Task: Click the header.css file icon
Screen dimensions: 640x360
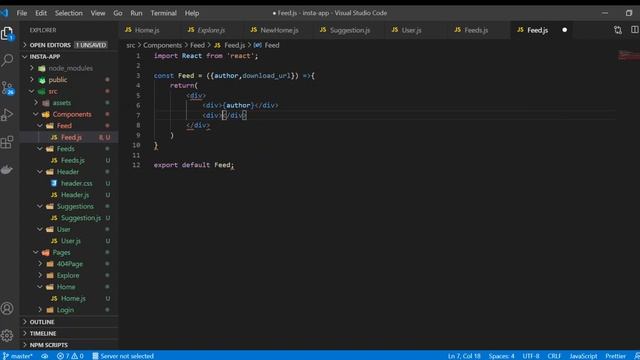Action: click(x=54, y=183)
